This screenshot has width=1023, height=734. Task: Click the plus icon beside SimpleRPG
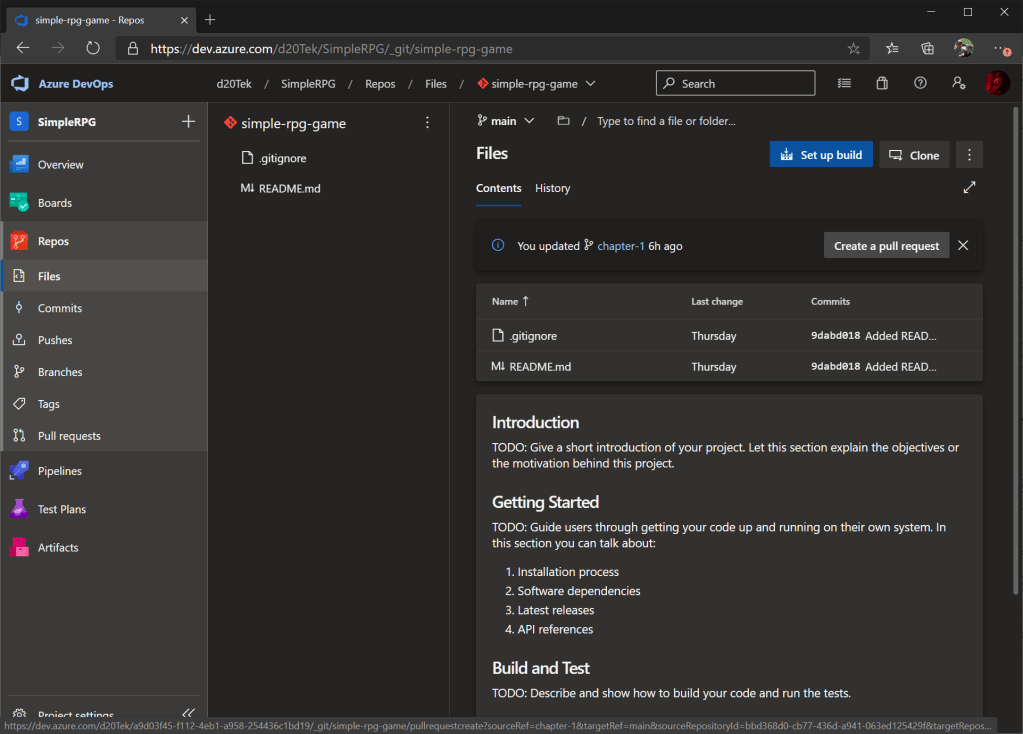click(x=188, y=122)
